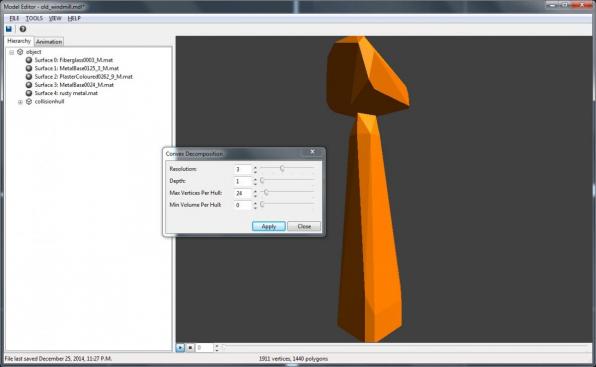Click the File last saved status text
Viewport: 596px width, 367px height.
(58, 359)
